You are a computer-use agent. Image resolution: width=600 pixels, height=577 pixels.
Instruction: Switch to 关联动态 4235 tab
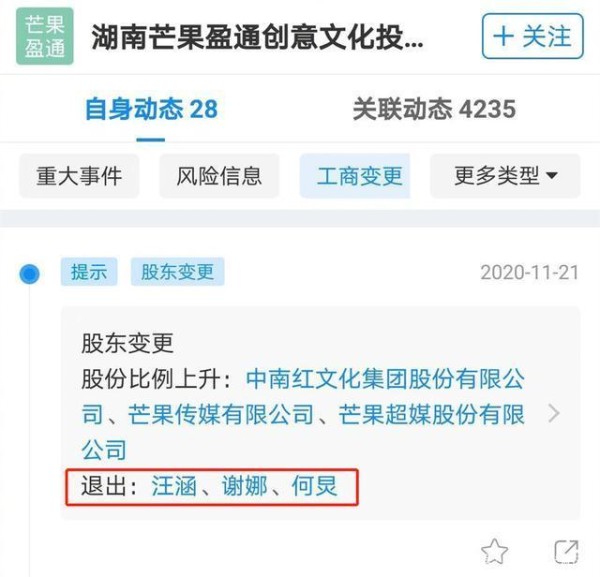point(434,109)
